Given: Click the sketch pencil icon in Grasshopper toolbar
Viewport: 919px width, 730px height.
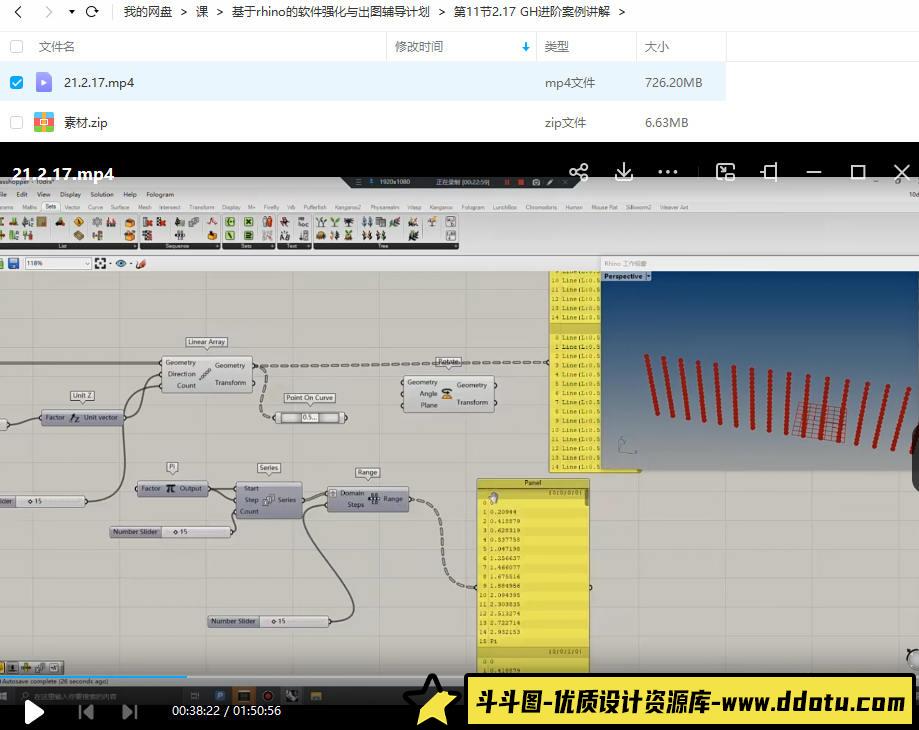Looking at the screenshot, I should point(141,264).
